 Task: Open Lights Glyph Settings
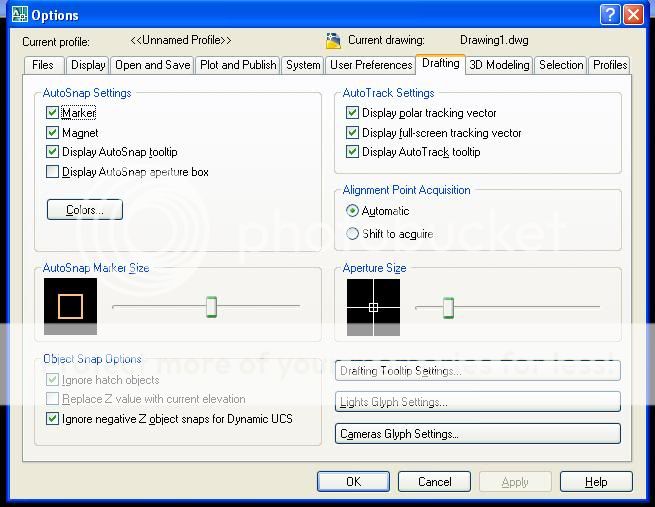tap(478, 402)
